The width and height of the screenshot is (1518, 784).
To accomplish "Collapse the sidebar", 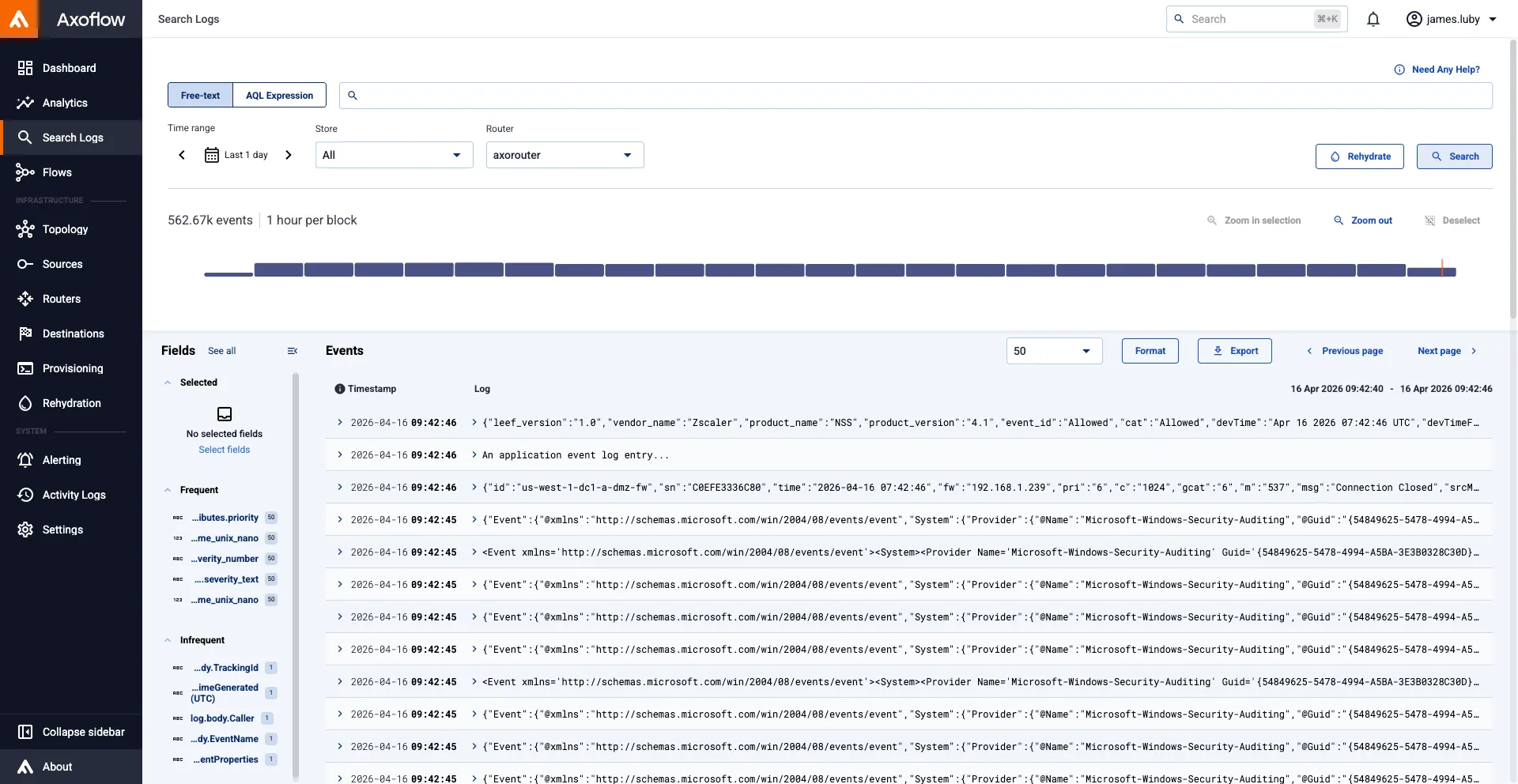I will [71, 732].
